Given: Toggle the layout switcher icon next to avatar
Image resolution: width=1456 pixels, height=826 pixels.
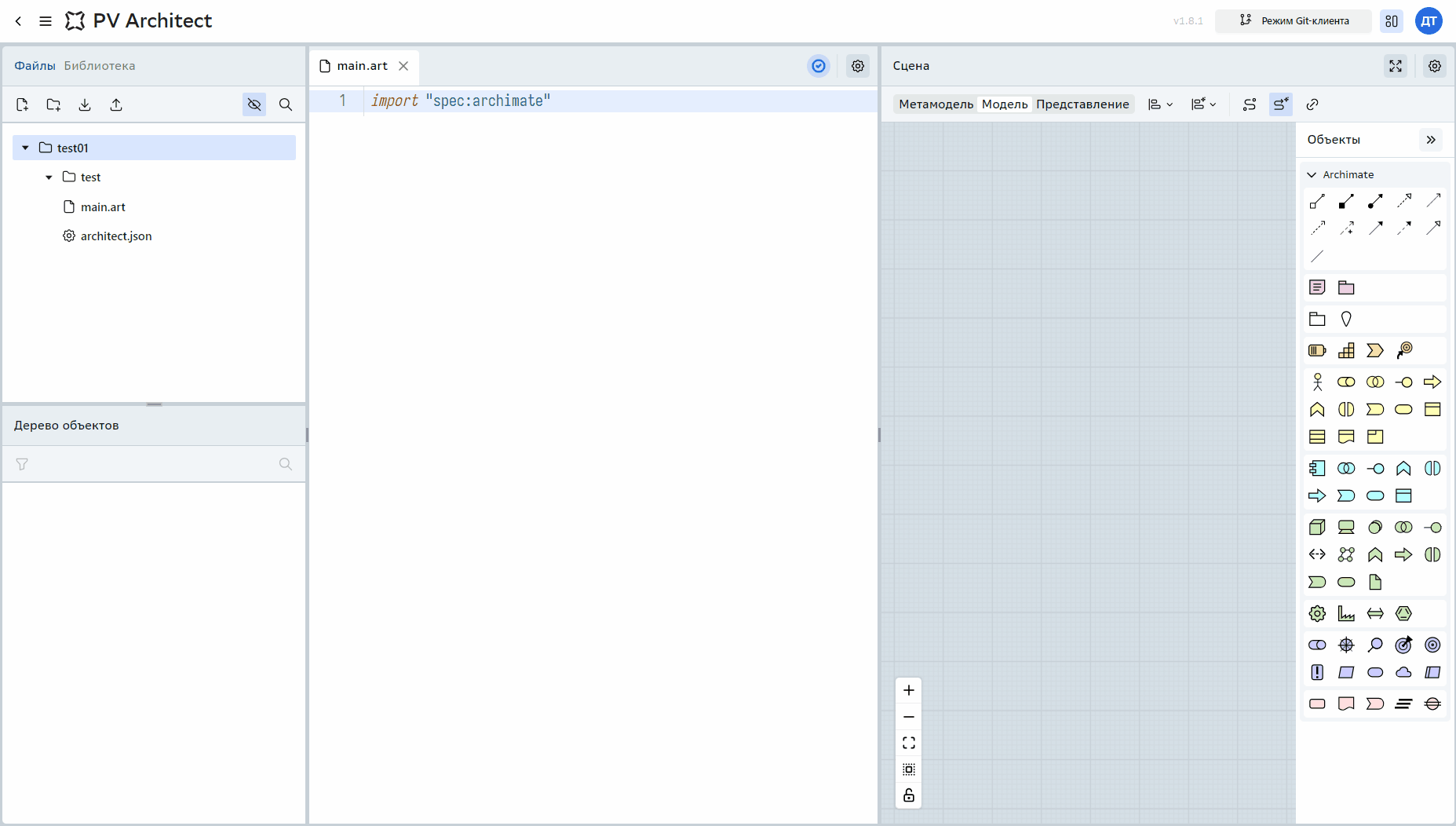Looking at the screenshot, I should click(x=1392, y=21).
